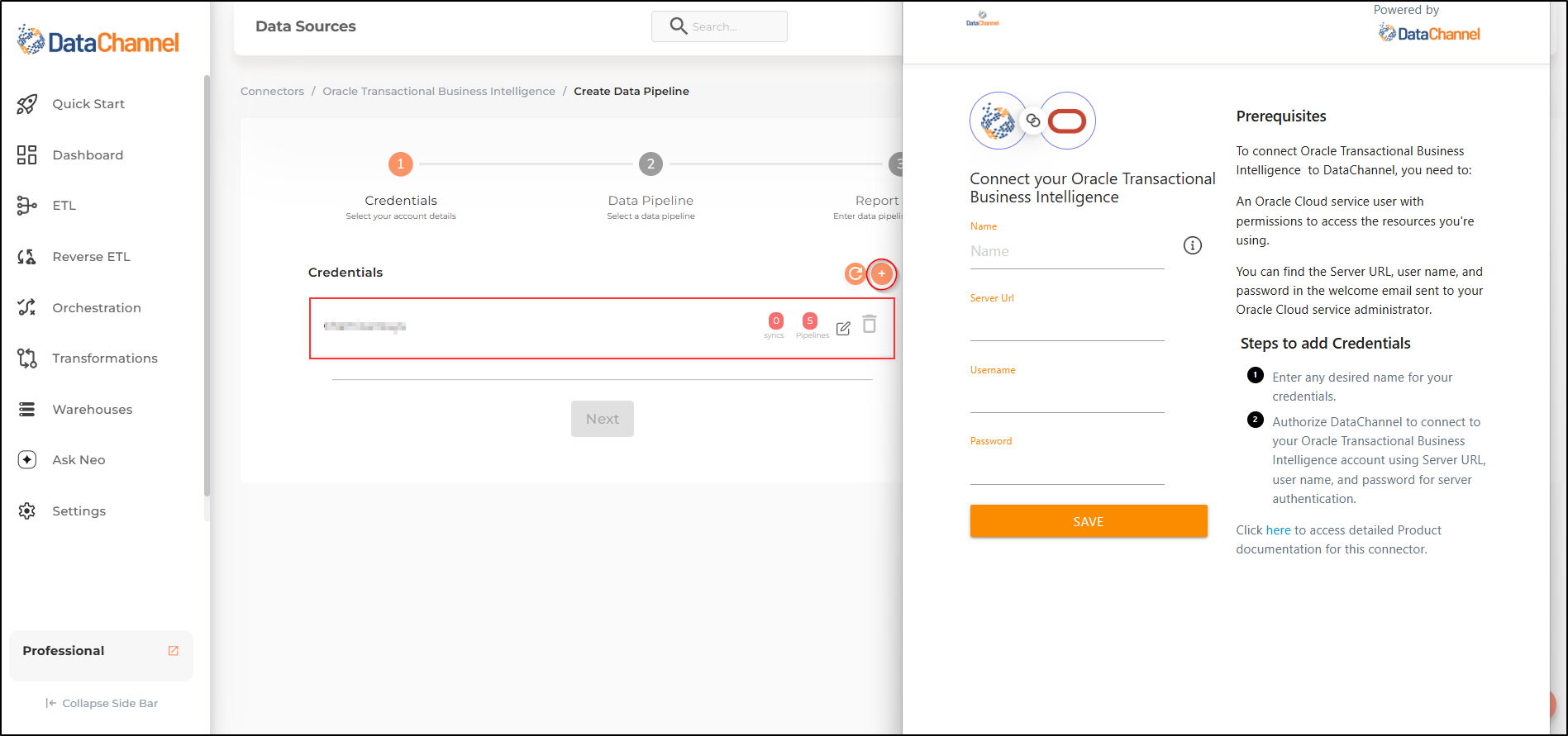Image resolution: width=1568 pixels, height=736 pixels.
Task: Click the Connectors breadcrumb link
Action: click(272, 92)
